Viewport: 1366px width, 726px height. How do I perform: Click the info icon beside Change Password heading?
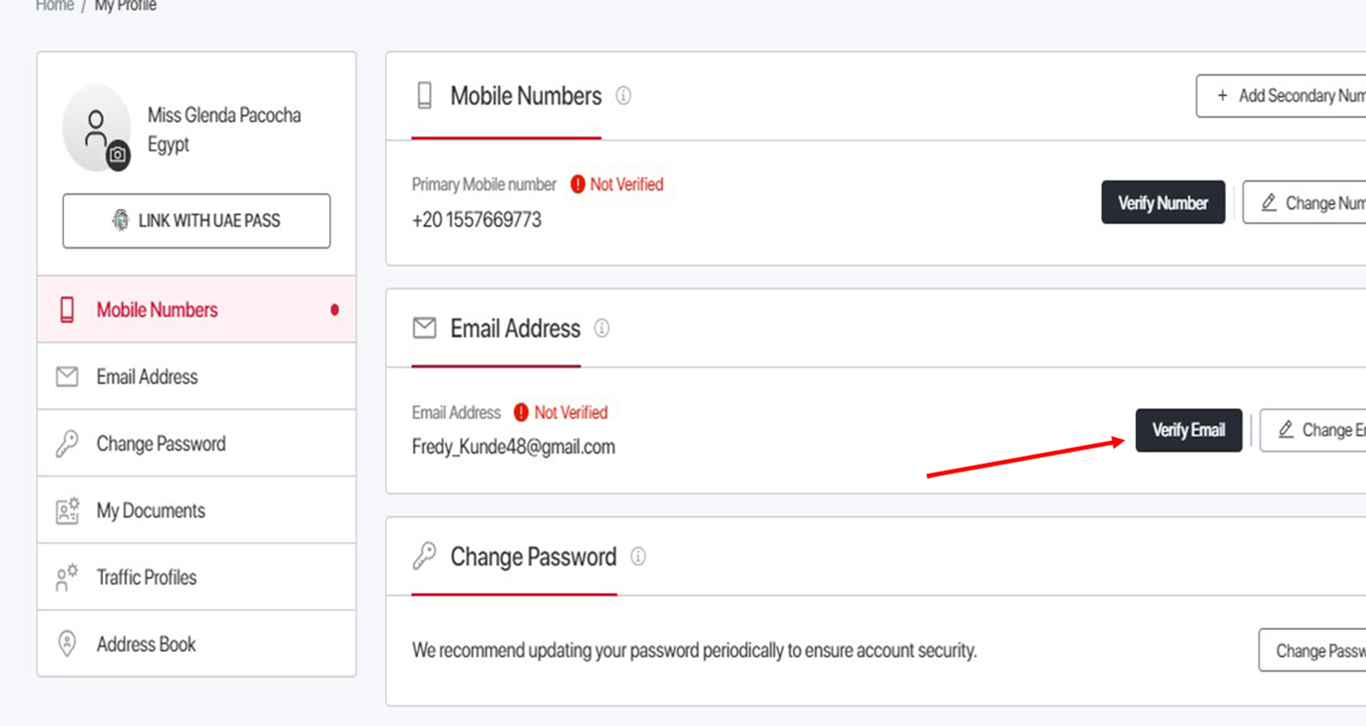pos(638,557)
